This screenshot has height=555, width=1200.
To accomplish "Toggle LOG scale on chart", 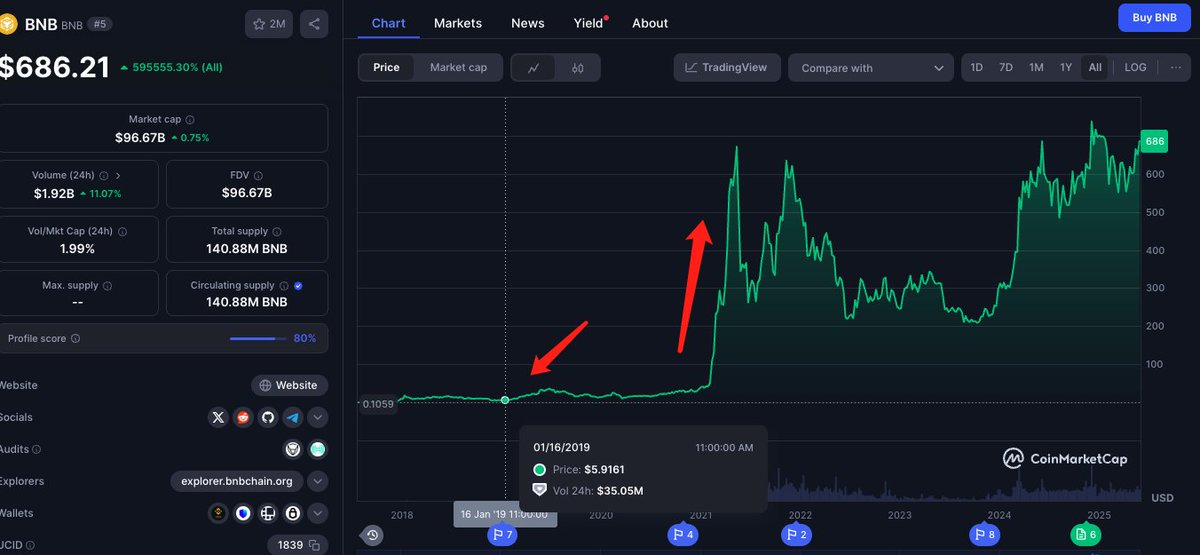I will 1135,68.
